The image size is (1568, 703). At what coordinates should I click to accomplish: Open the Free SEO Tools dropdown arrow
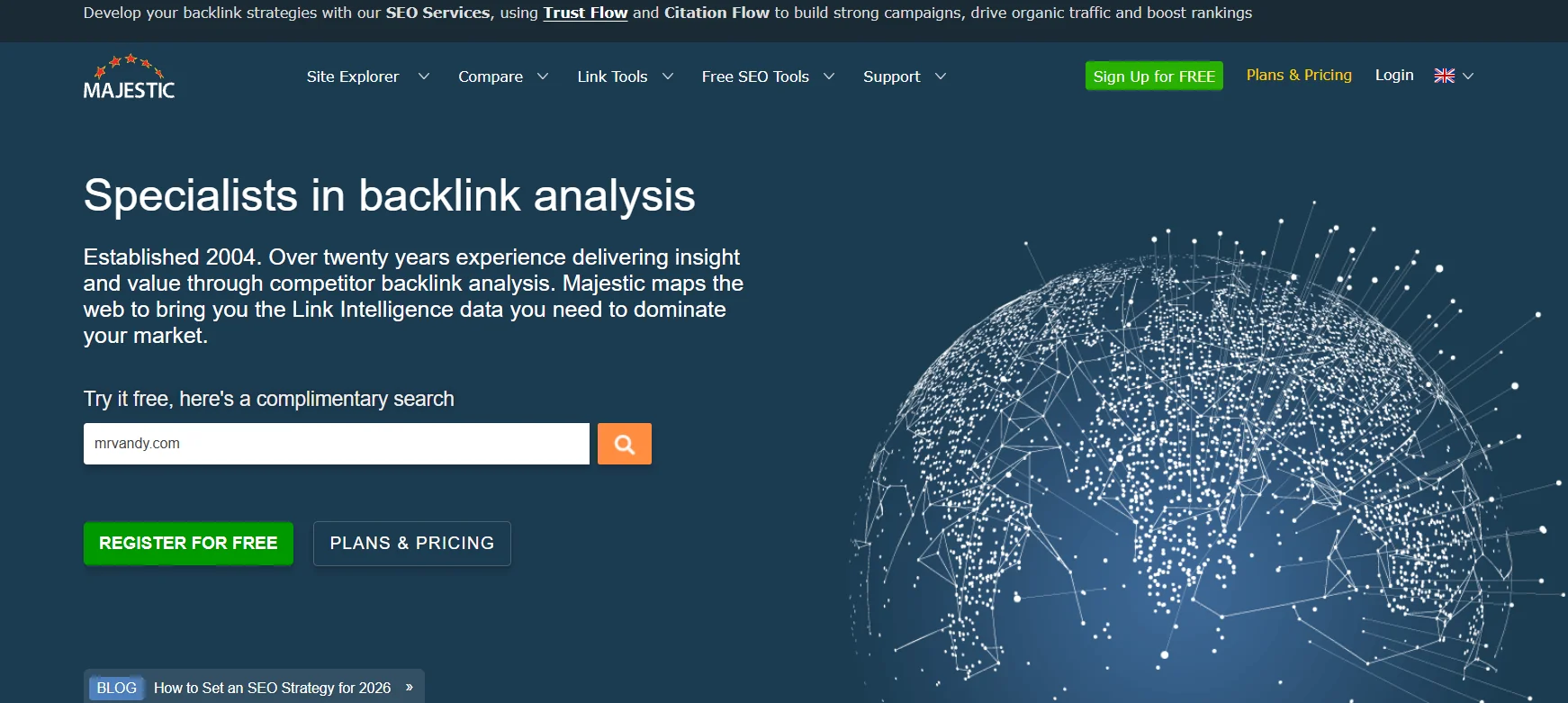pyautogui.click(x=829, y=77)
